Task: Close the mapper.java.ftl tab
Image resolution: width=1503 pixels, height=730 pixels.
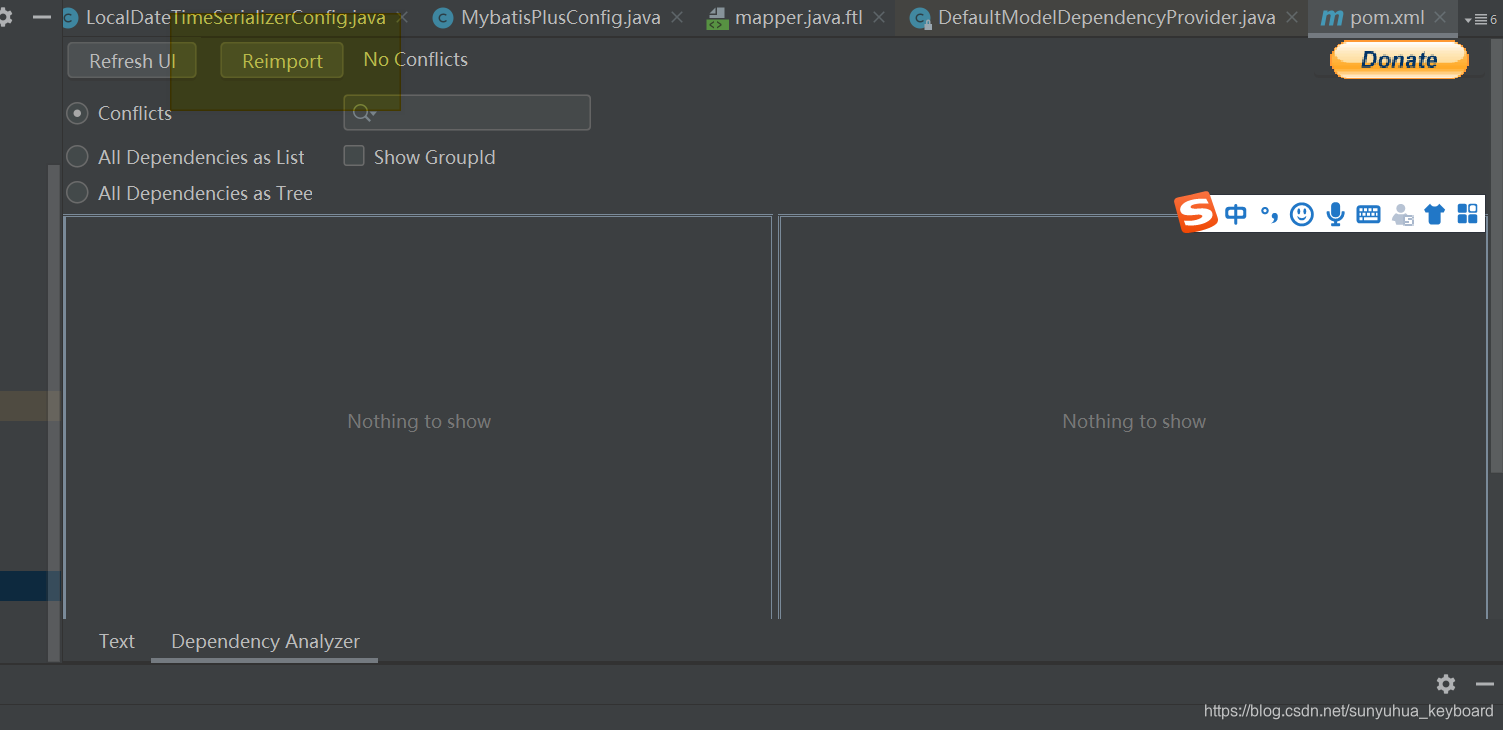Action: pyautogui.click(x=878, y=18)
